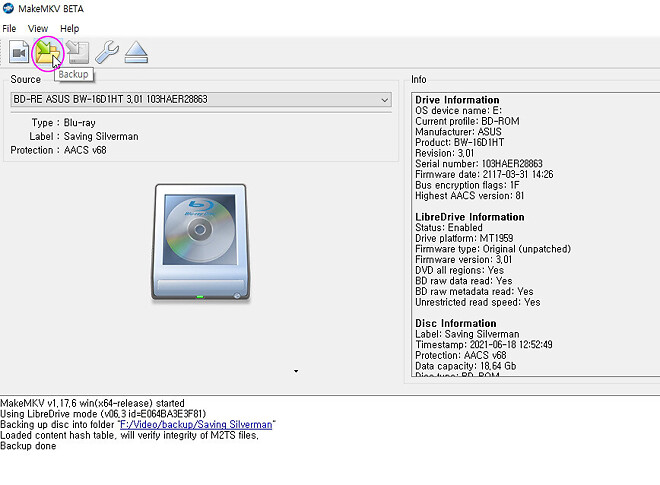Click the 'Using LibreDrive mode' log line
The image size is (660, 485).
(x=103, y=414)
